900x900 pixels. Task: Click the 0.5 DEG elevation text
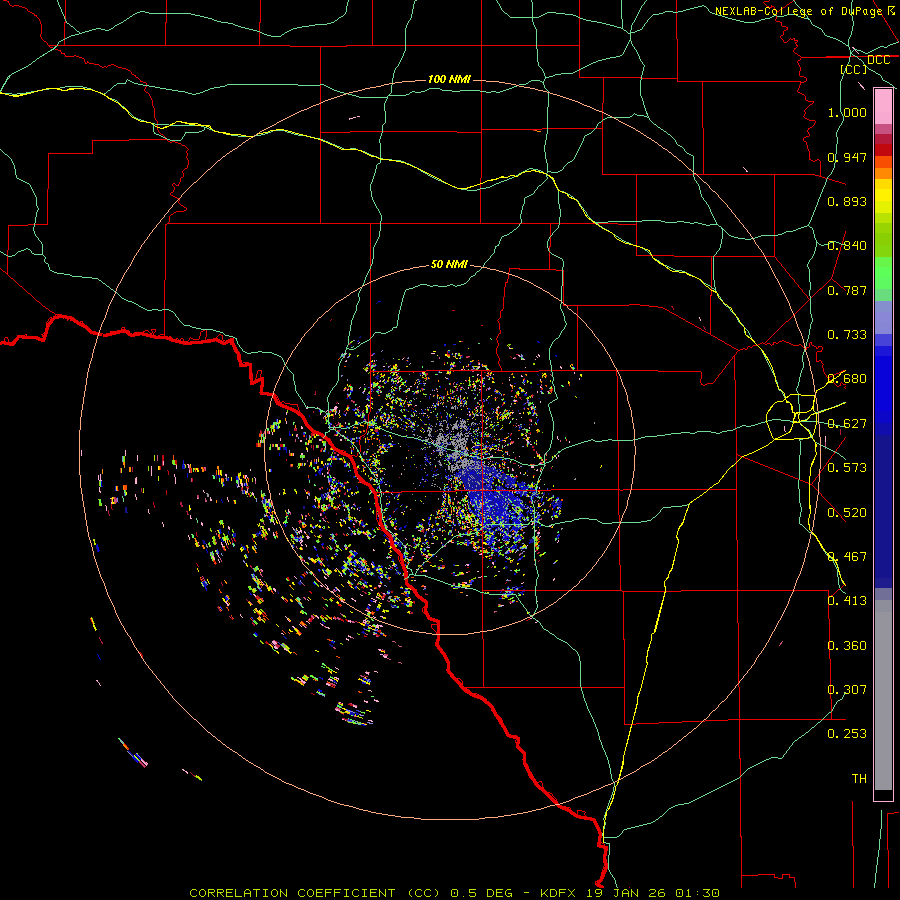point(482,893)
